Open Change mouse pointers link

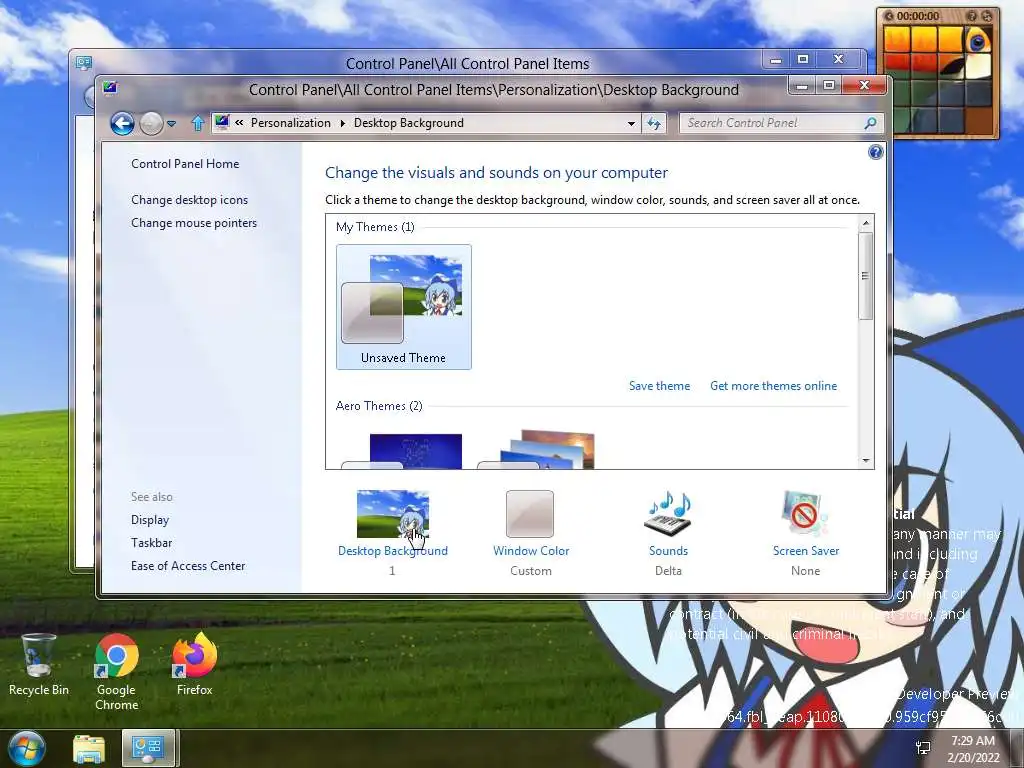coord(194,223)
